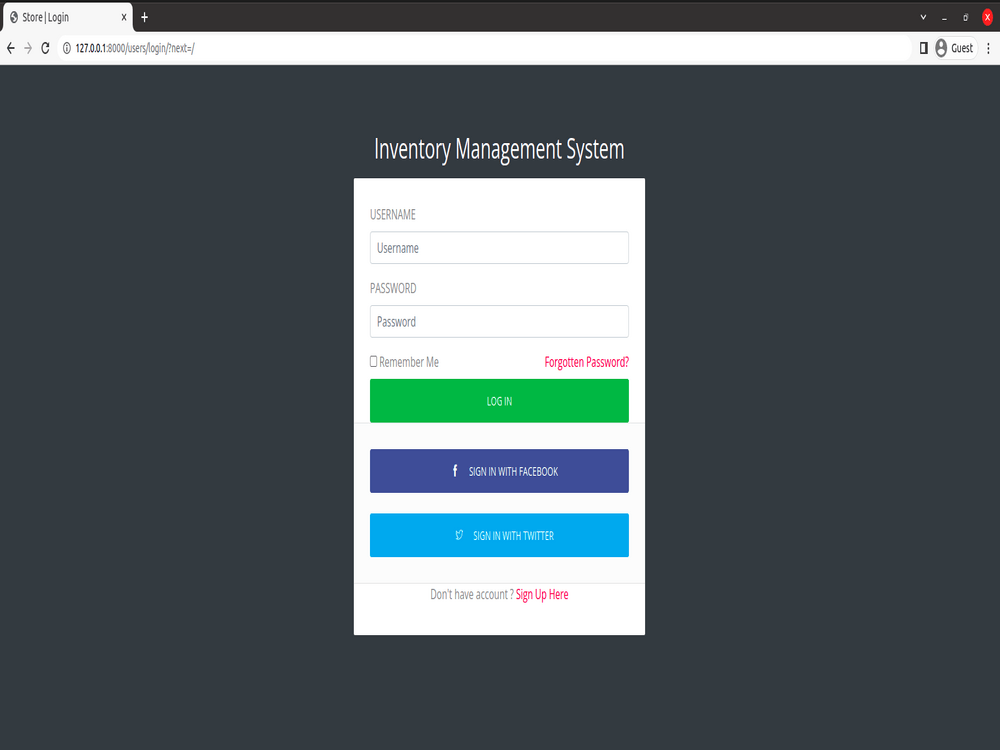Restore the browser window size

966,17
